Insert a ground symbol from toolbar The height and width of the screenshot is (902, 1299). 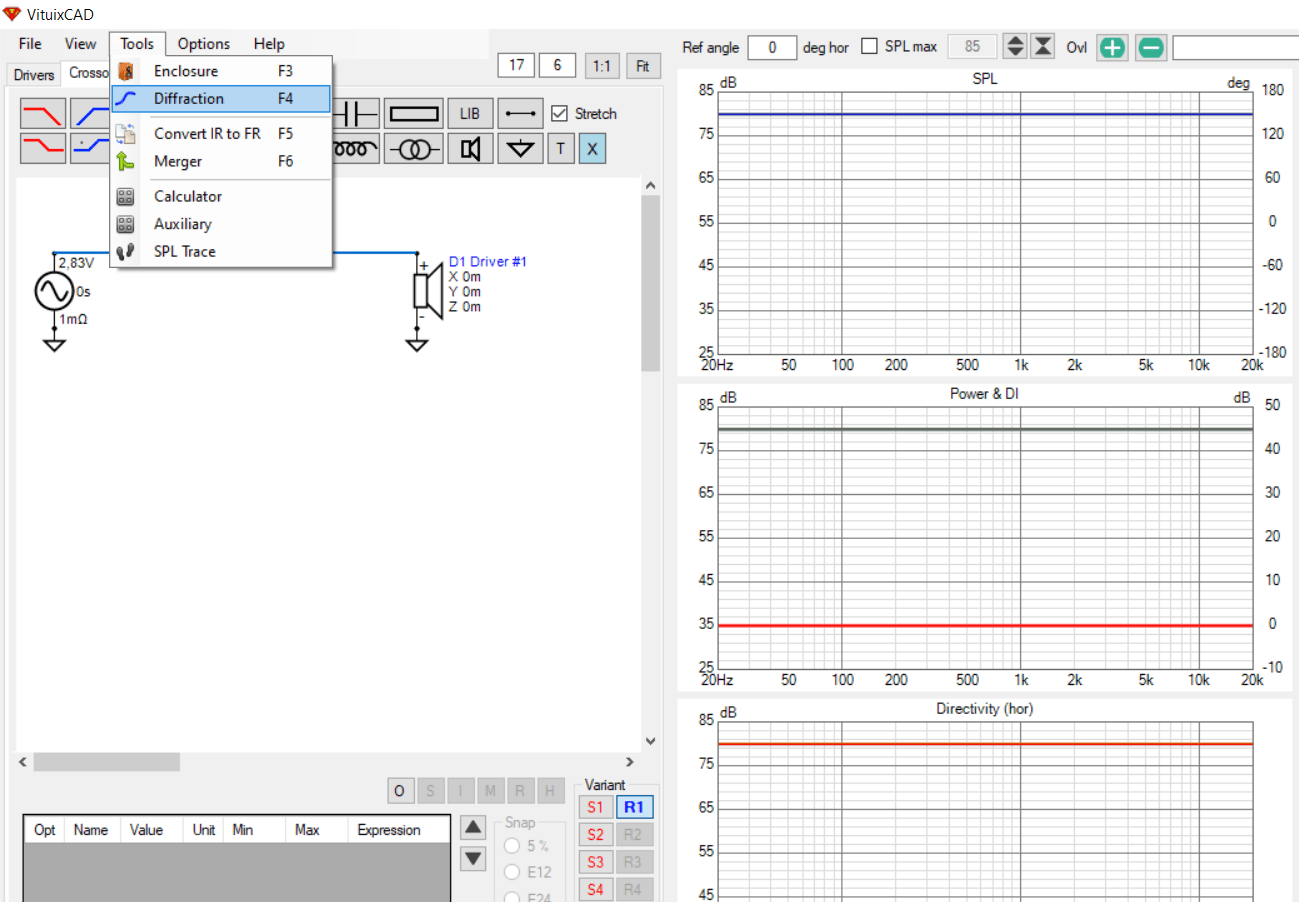pyautogui.click(x=520, y=149)
